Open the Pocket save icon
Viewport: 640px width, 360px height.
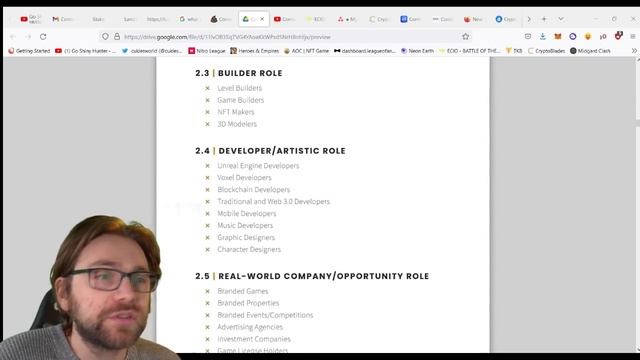tap(528, 36)
